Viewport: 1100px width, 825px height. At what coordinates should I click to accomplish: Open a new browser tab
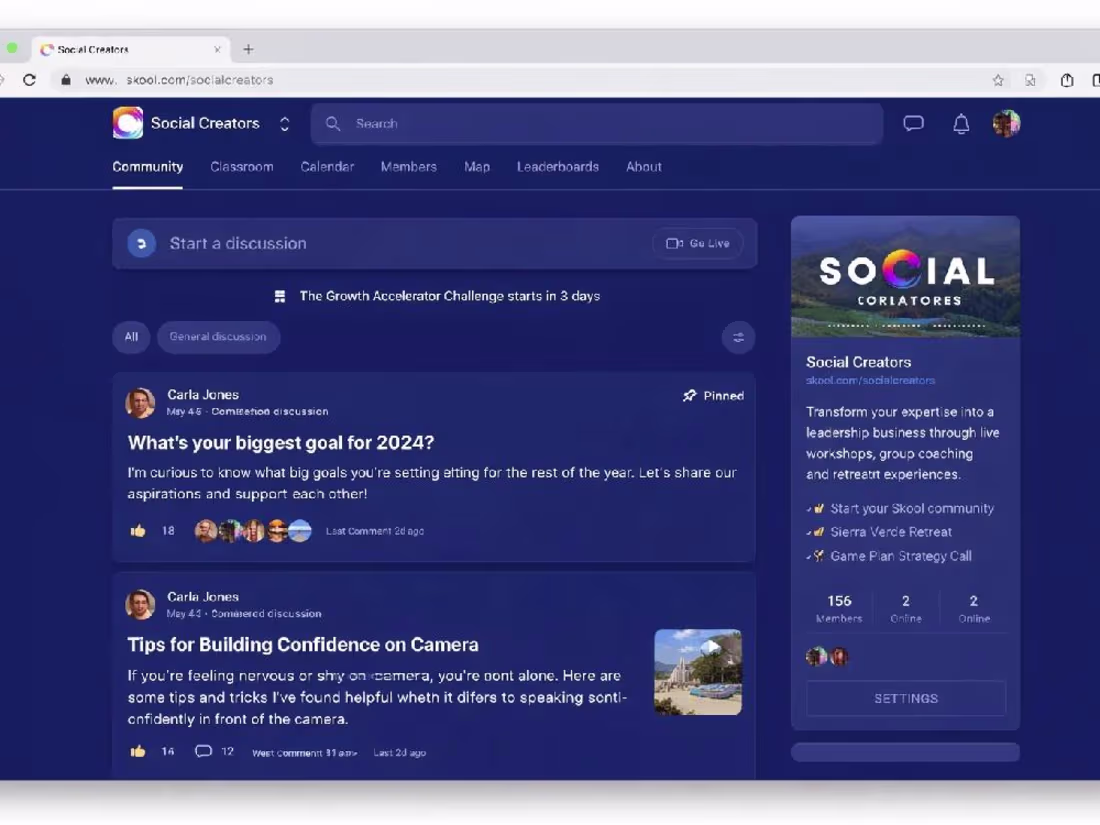(248, 49)
